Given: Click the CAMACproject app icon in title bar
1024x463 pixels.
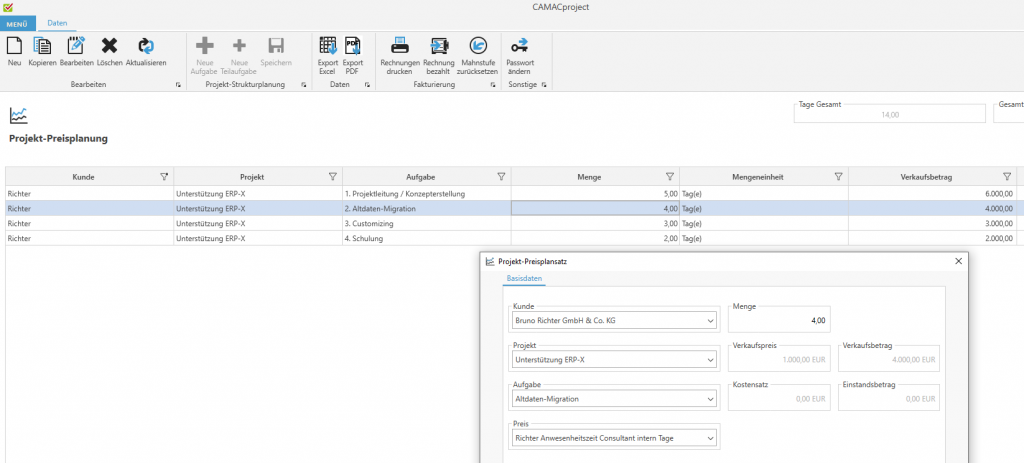Looking at the screenshot, I should coord(8,7).
